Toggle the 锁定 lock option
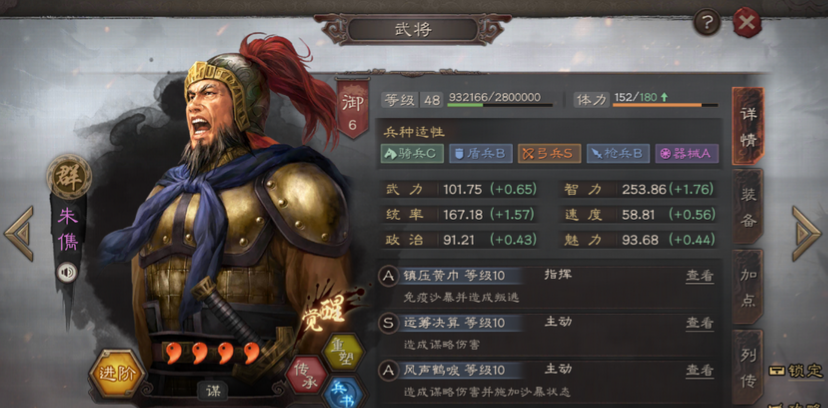The height and width of the screenshot is (408, 829). [797, 370]
